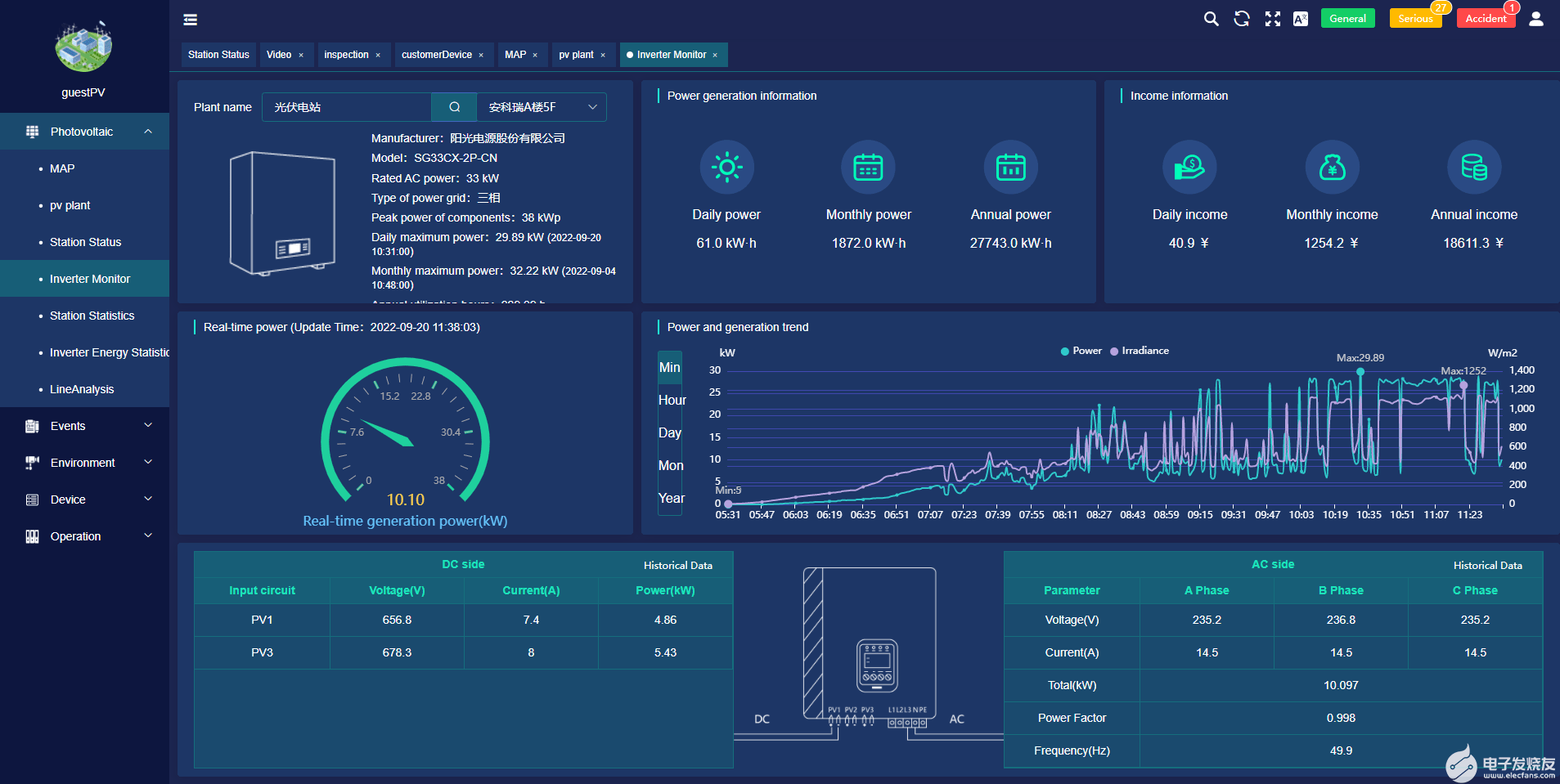Close the inspection tab
This screenshot has height=784, width=1560.
click(x=378, y=56)
